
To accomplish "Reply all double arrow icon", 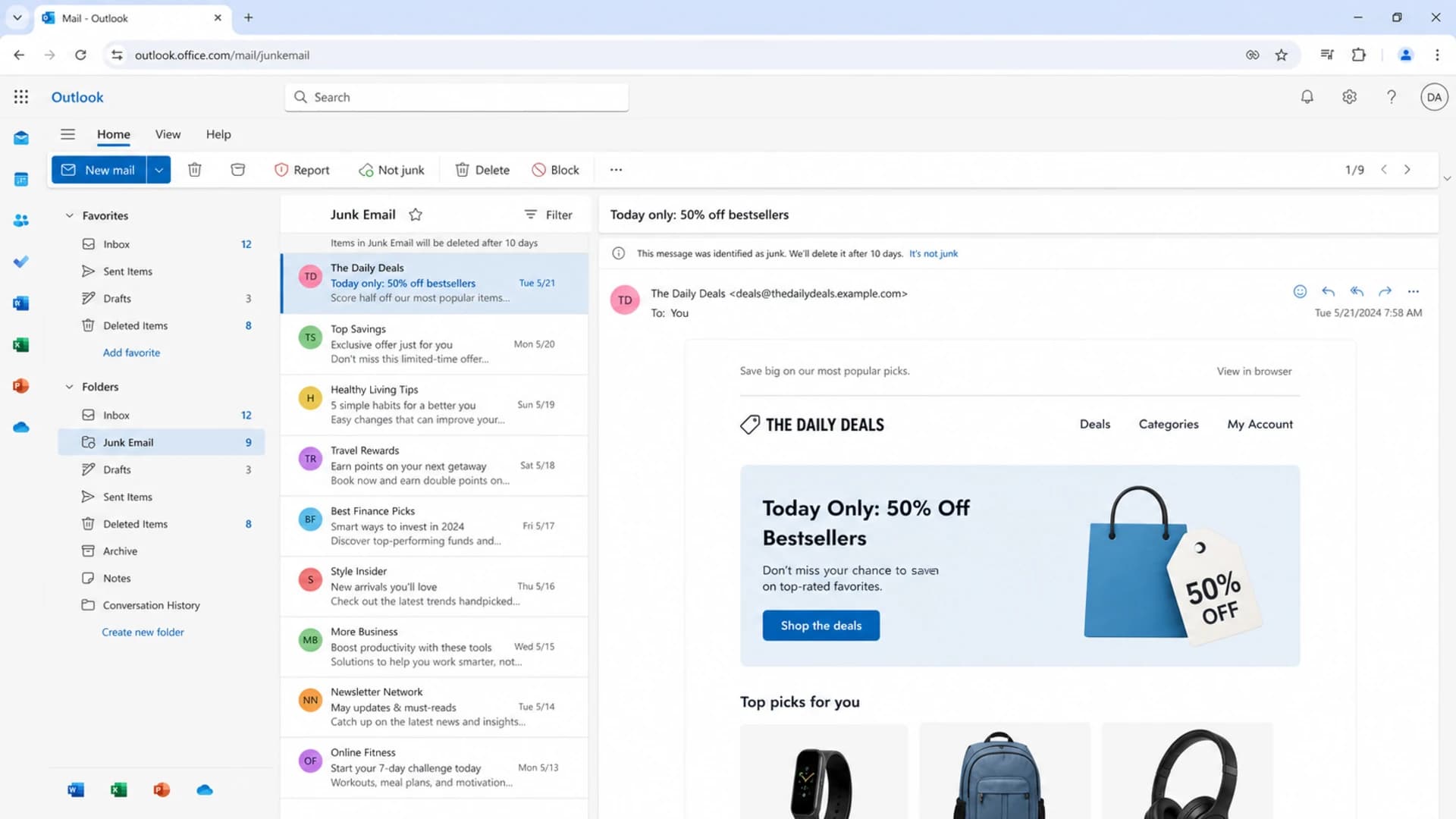I will coord(1357,291).
